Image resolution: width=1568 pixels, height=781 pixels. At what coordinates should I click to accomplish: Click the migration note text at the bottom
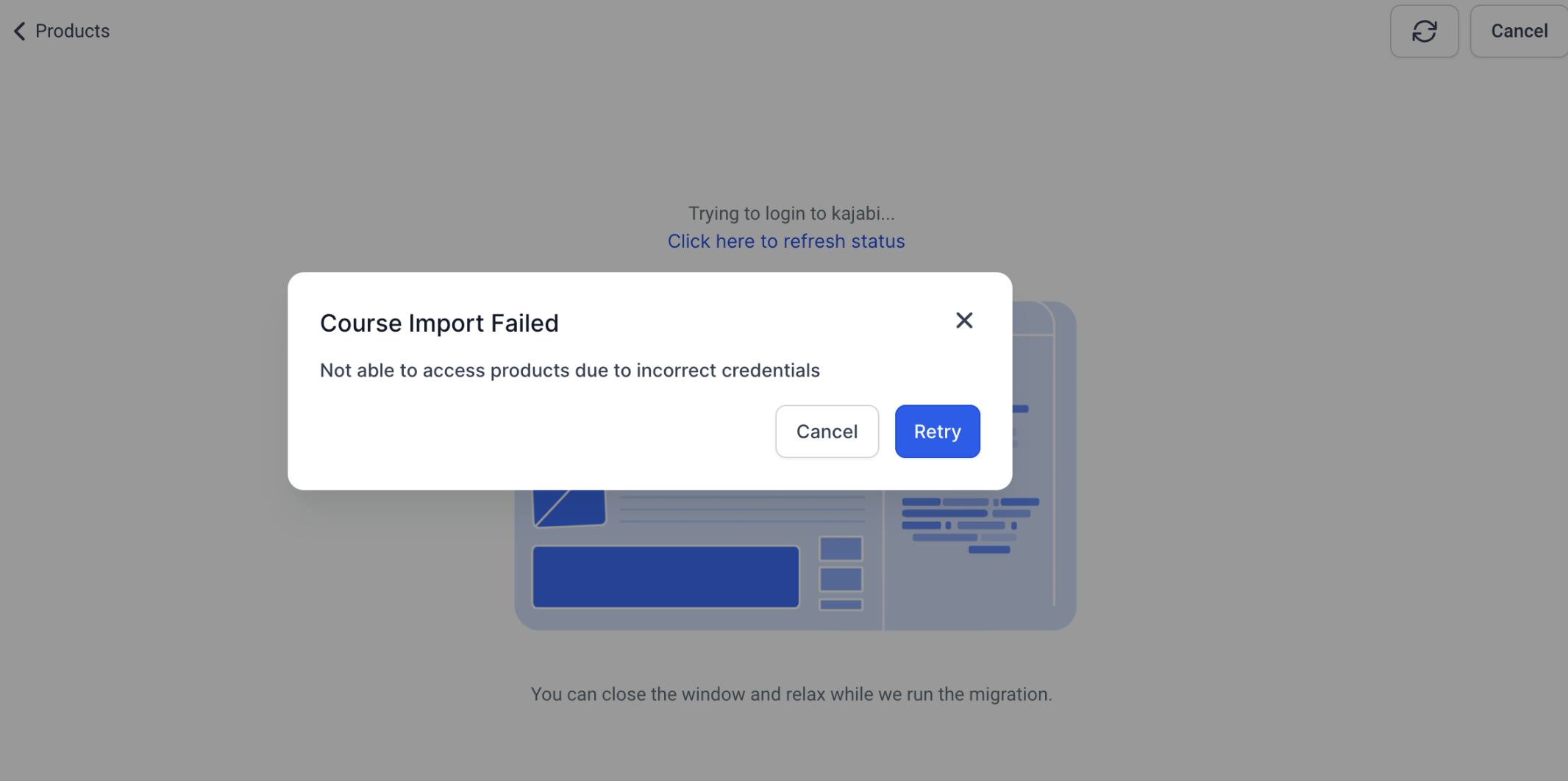click(791, 693)
